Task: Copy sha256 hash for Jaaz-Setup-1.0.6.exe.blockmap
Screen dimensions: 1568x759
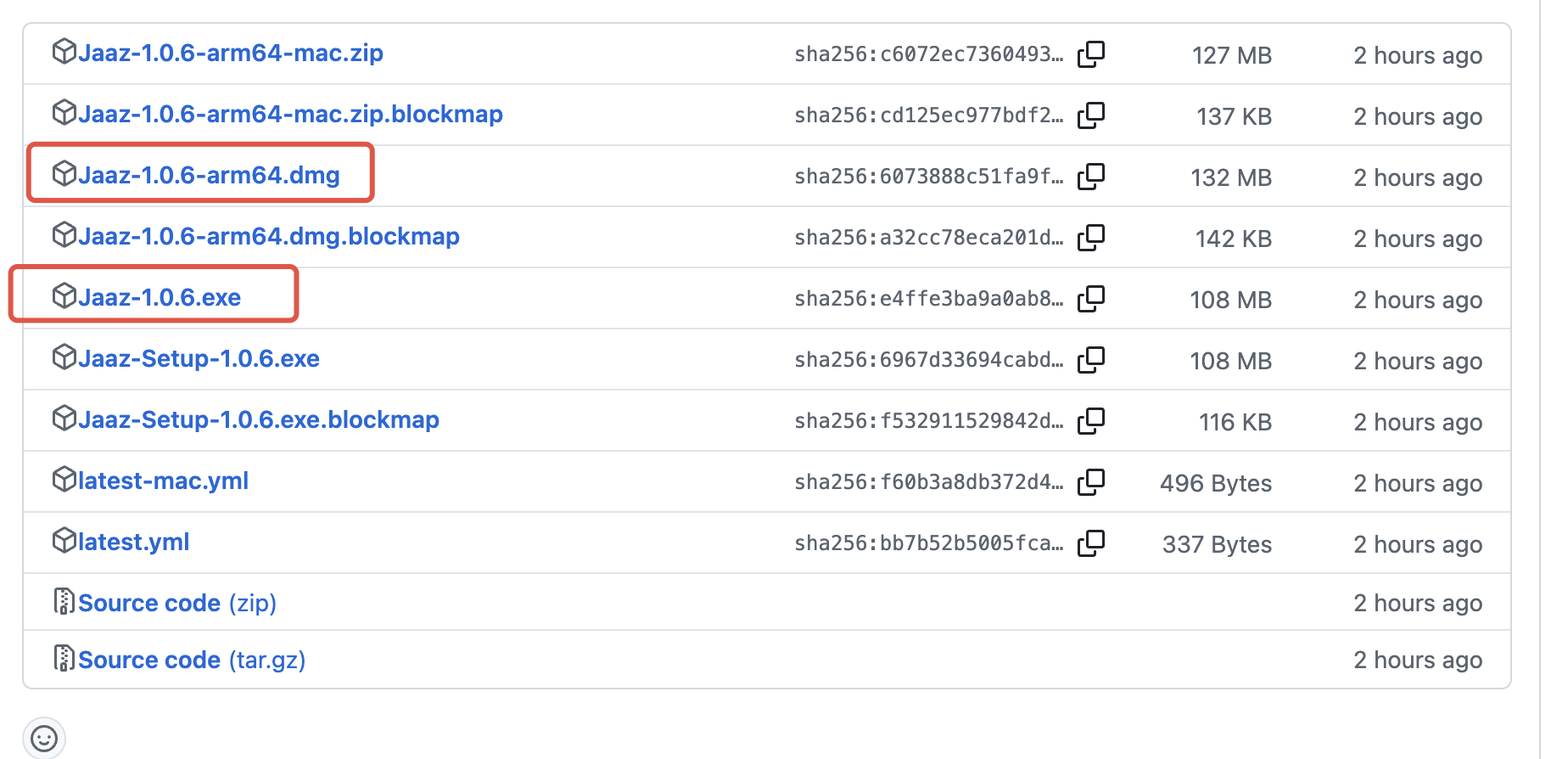Action: (1091, 421)
